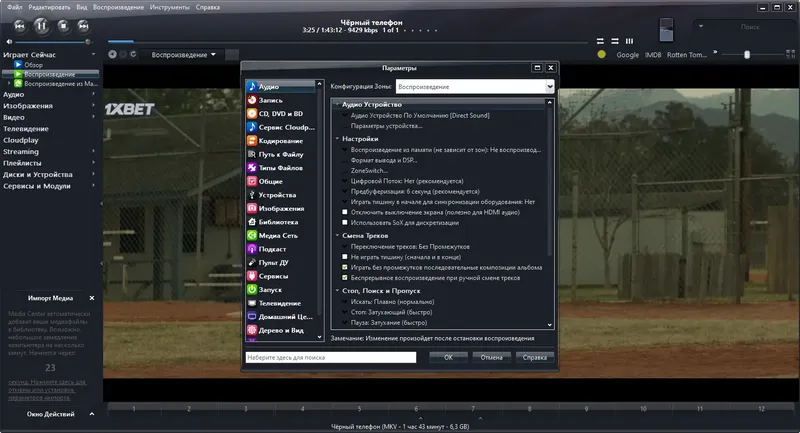Screen dimensions: 800x433
Task: Uncheck Играть без промежутков последовательные композиции
Action: pos(345,267)
